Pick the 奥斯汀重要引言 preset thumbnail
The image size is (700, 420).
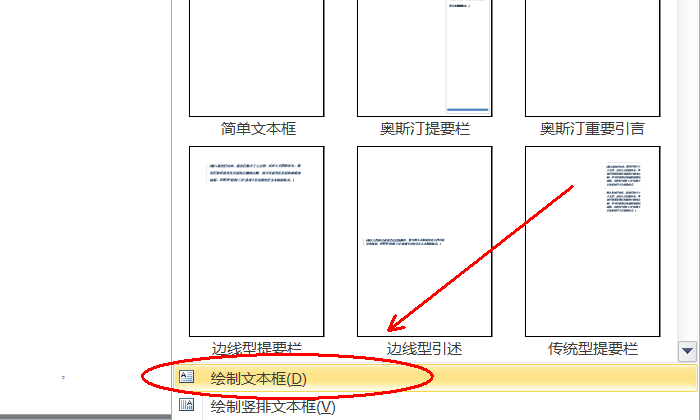592,58
